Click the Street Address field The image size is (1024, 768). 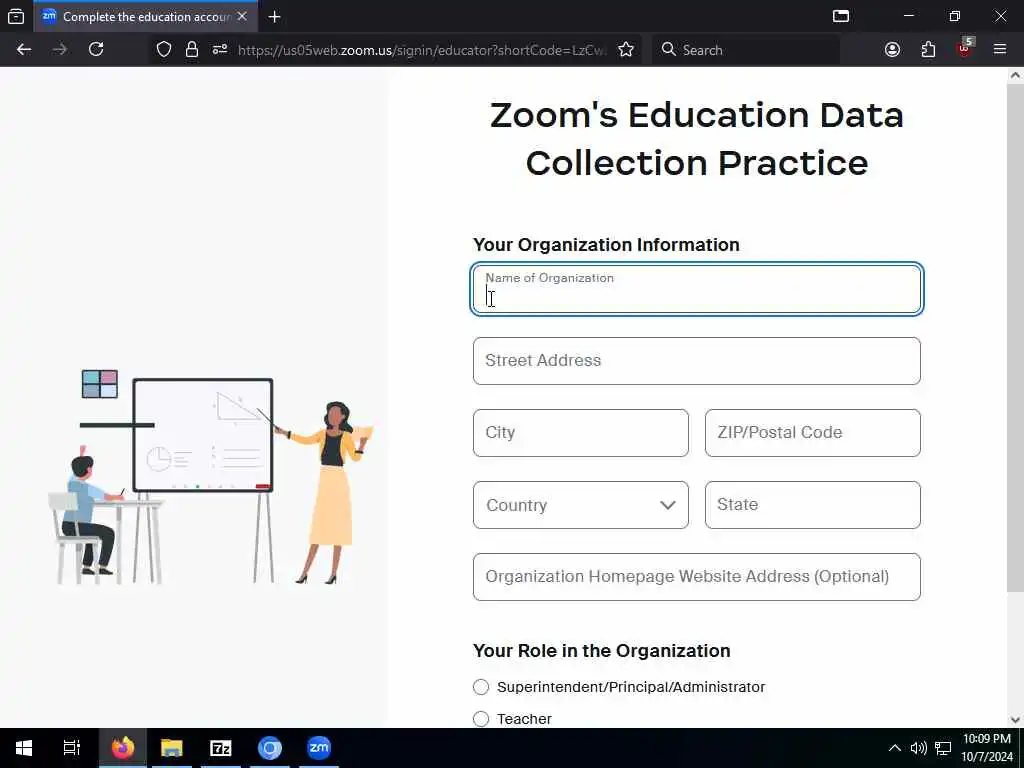697,361
